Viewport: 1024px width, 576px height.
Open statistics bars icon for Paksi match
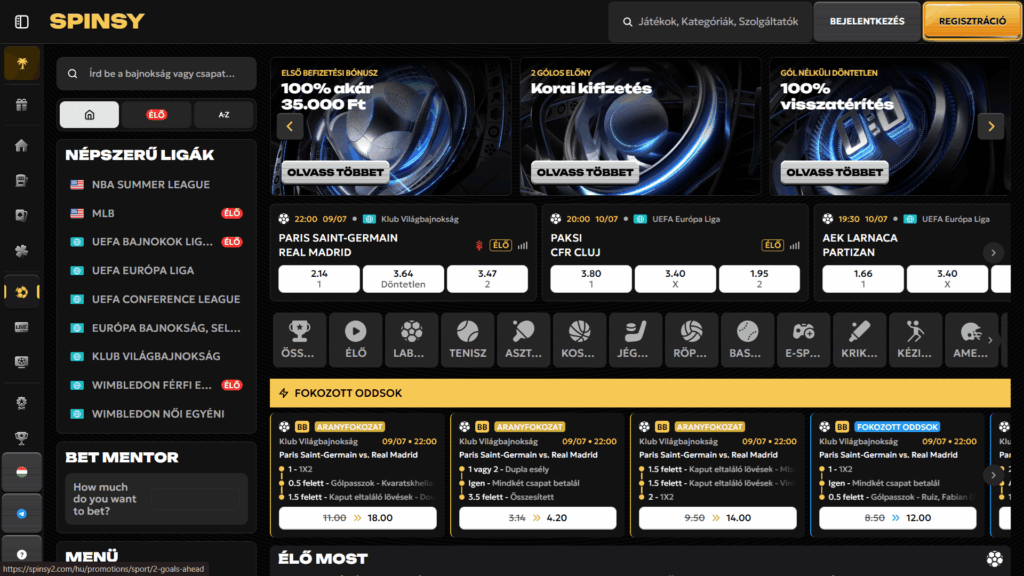coord(794,246)
